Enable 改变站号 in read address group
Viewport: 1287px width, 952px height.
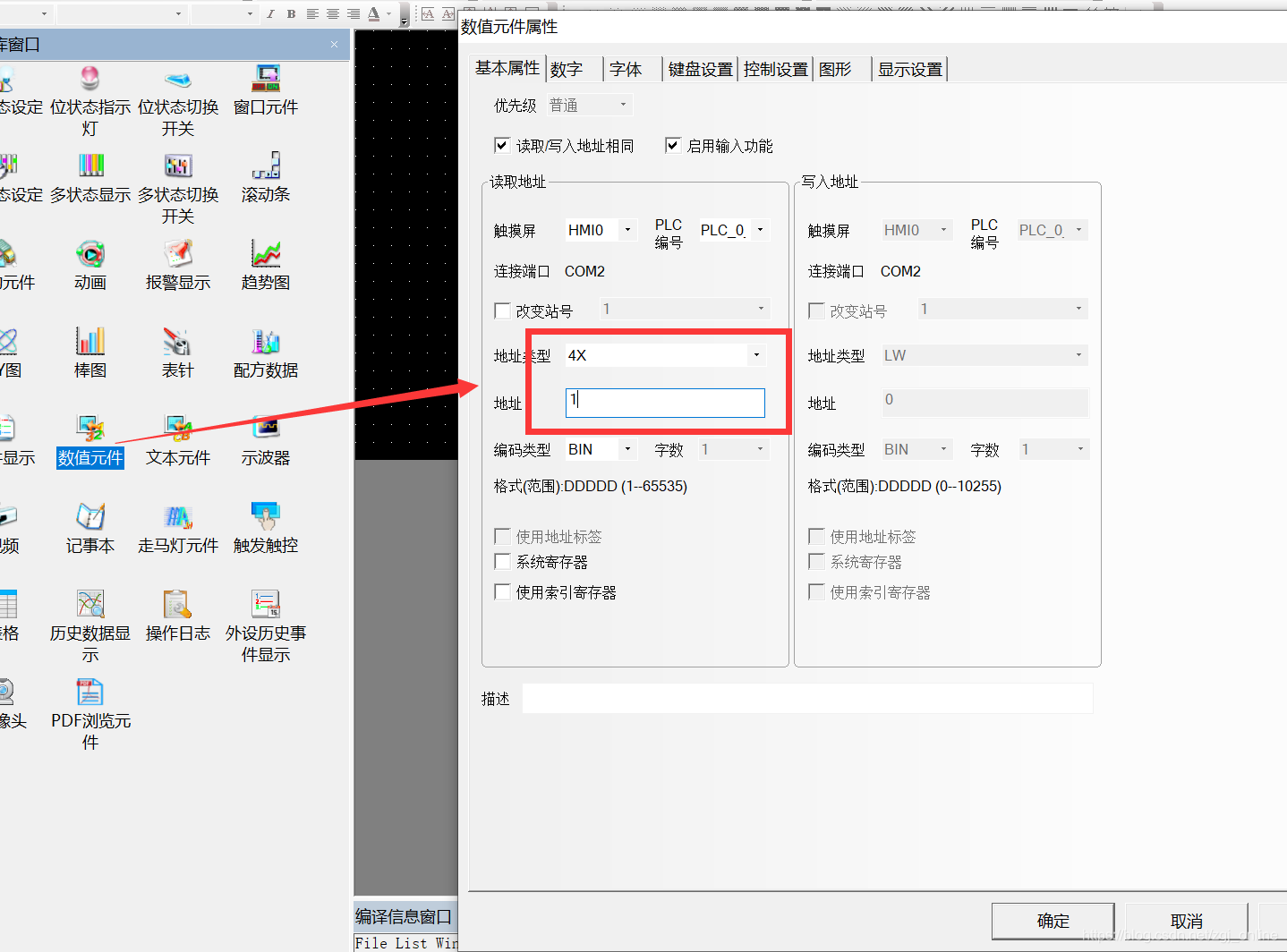(502, 310)
